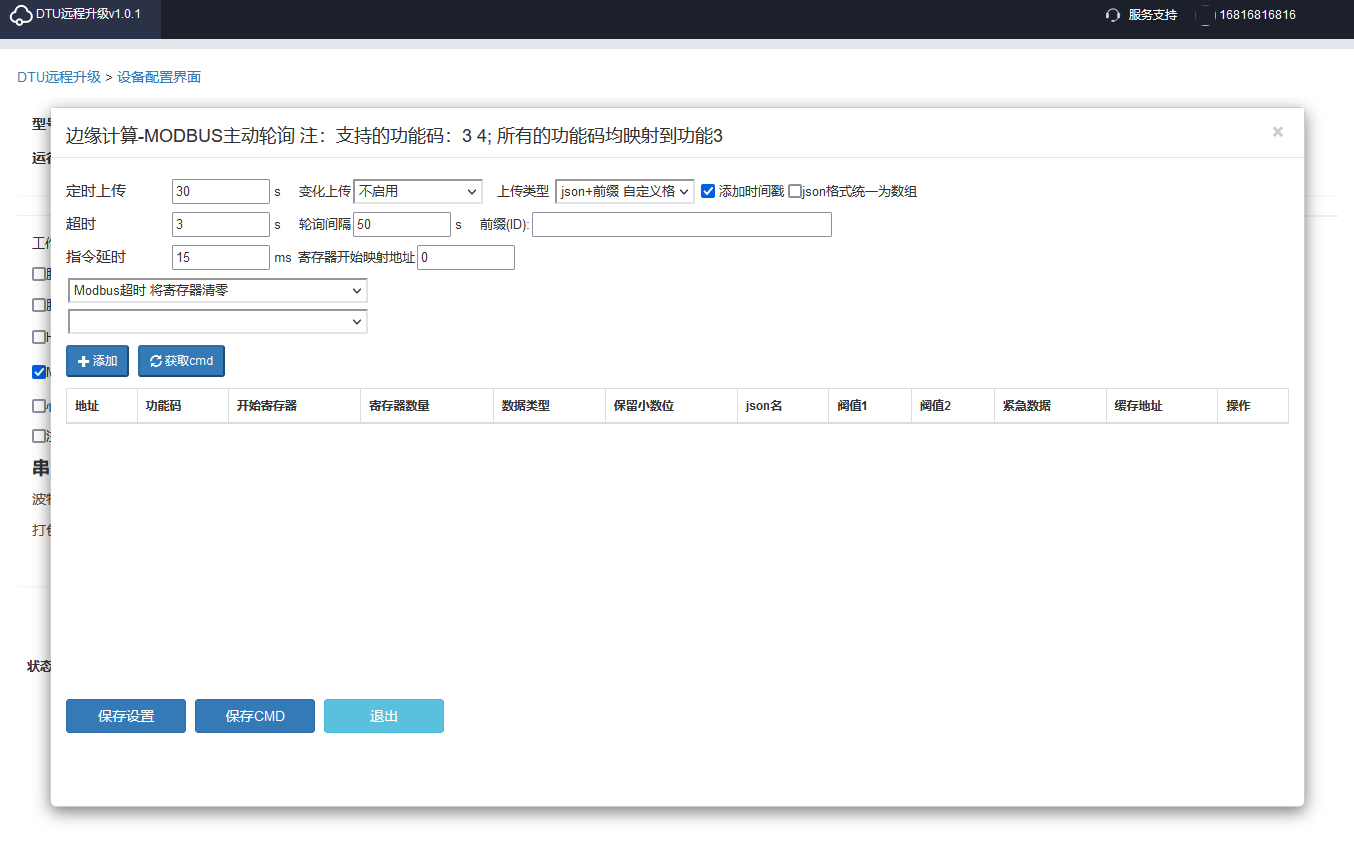
Task: Click the 寄存器开始映射地址 input field
Action: coord(465,258)
